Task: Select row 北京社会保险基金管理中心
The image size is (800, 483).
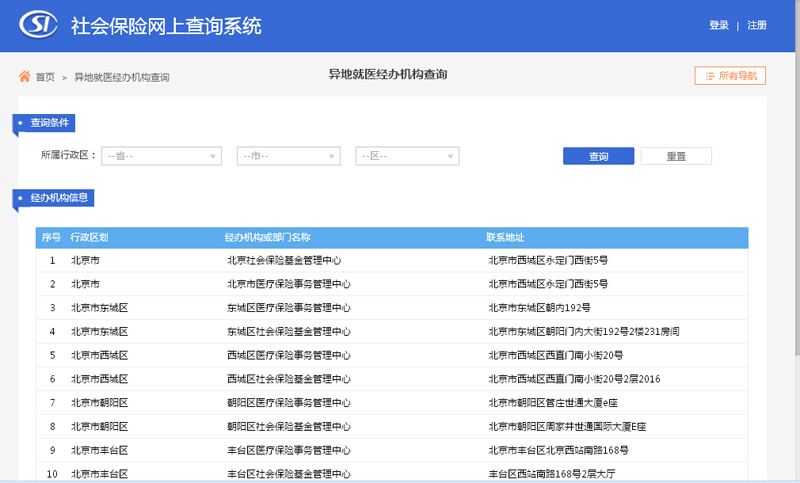Action: coord(284,260)
